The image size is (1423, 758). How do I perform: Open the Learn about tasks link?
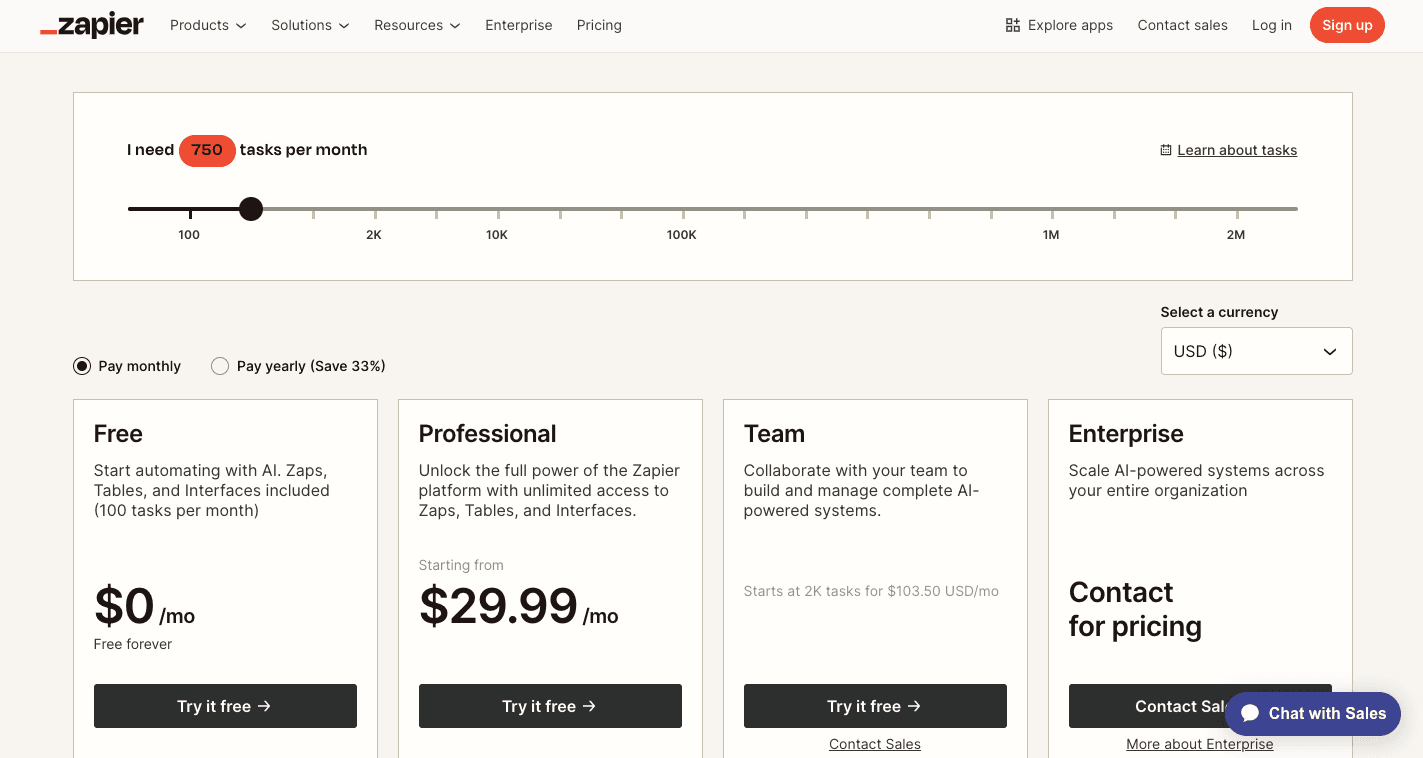[x=1237, y=149]
